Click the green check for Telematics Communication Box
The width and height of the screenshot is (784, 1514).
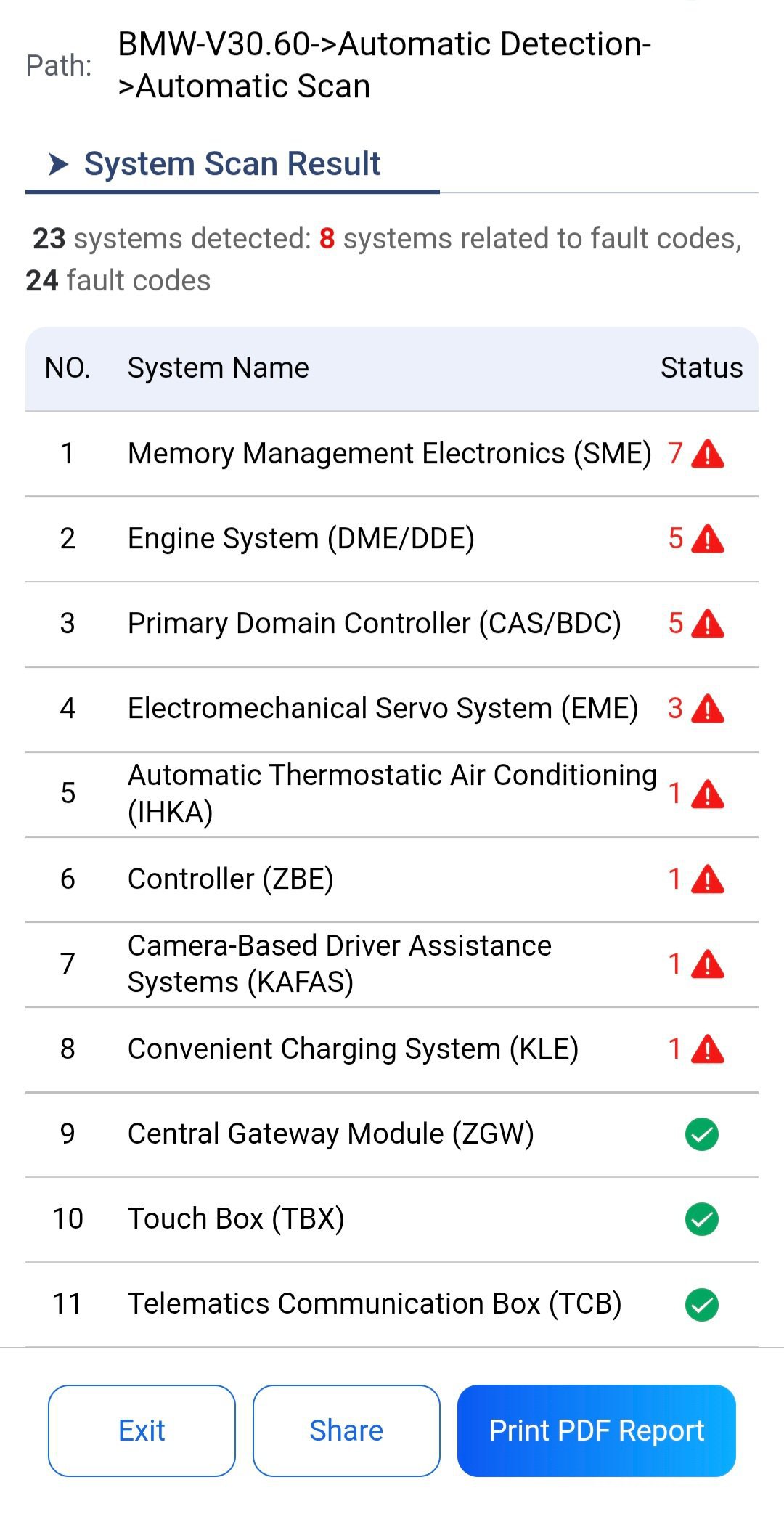point(702,1304)
